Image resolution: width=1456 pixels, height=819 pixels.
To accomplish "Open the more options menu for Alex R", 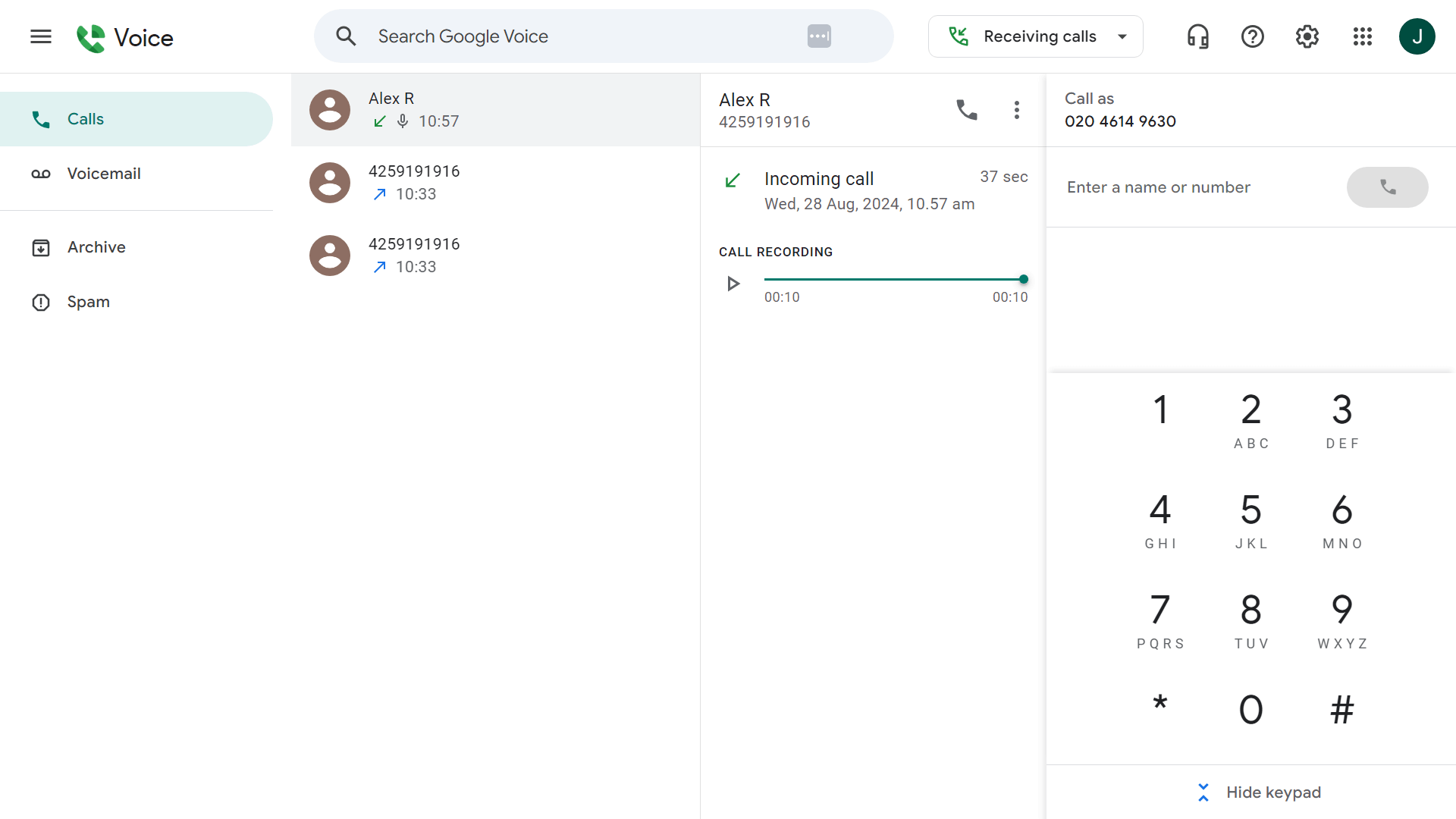I will (x=1017, y=109).
